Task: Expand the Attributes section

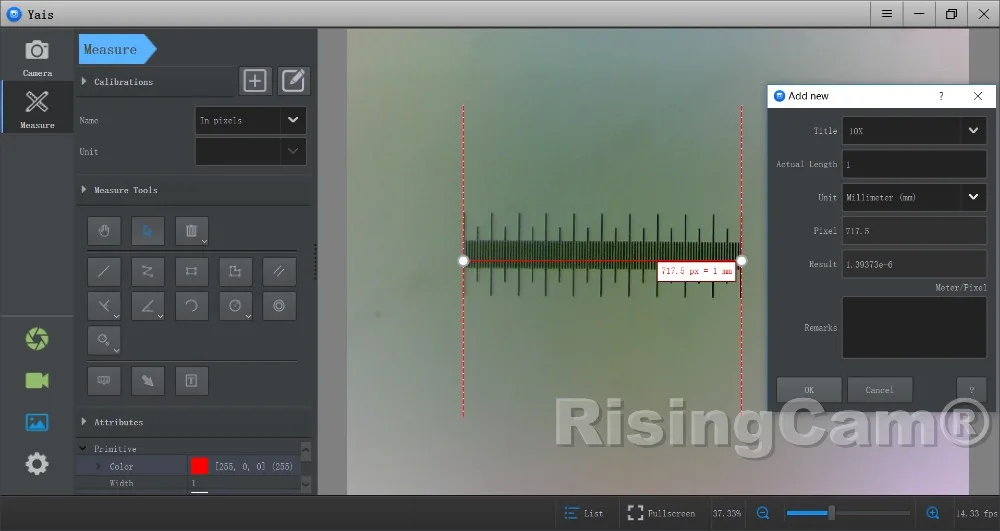Action: point(84,421)
